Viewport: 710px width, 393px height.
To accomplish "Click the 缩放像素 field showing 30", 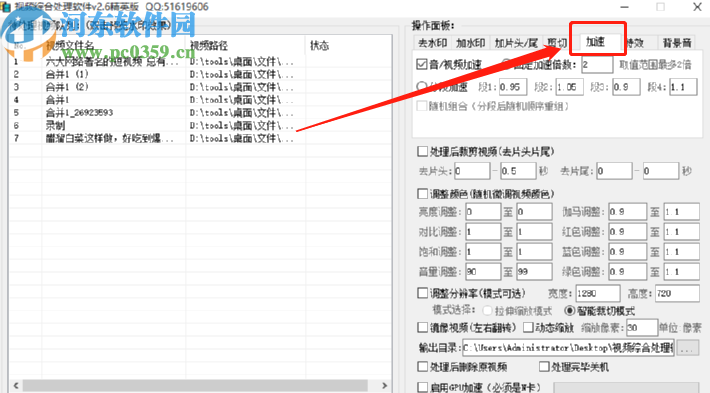I will [642, 327].
